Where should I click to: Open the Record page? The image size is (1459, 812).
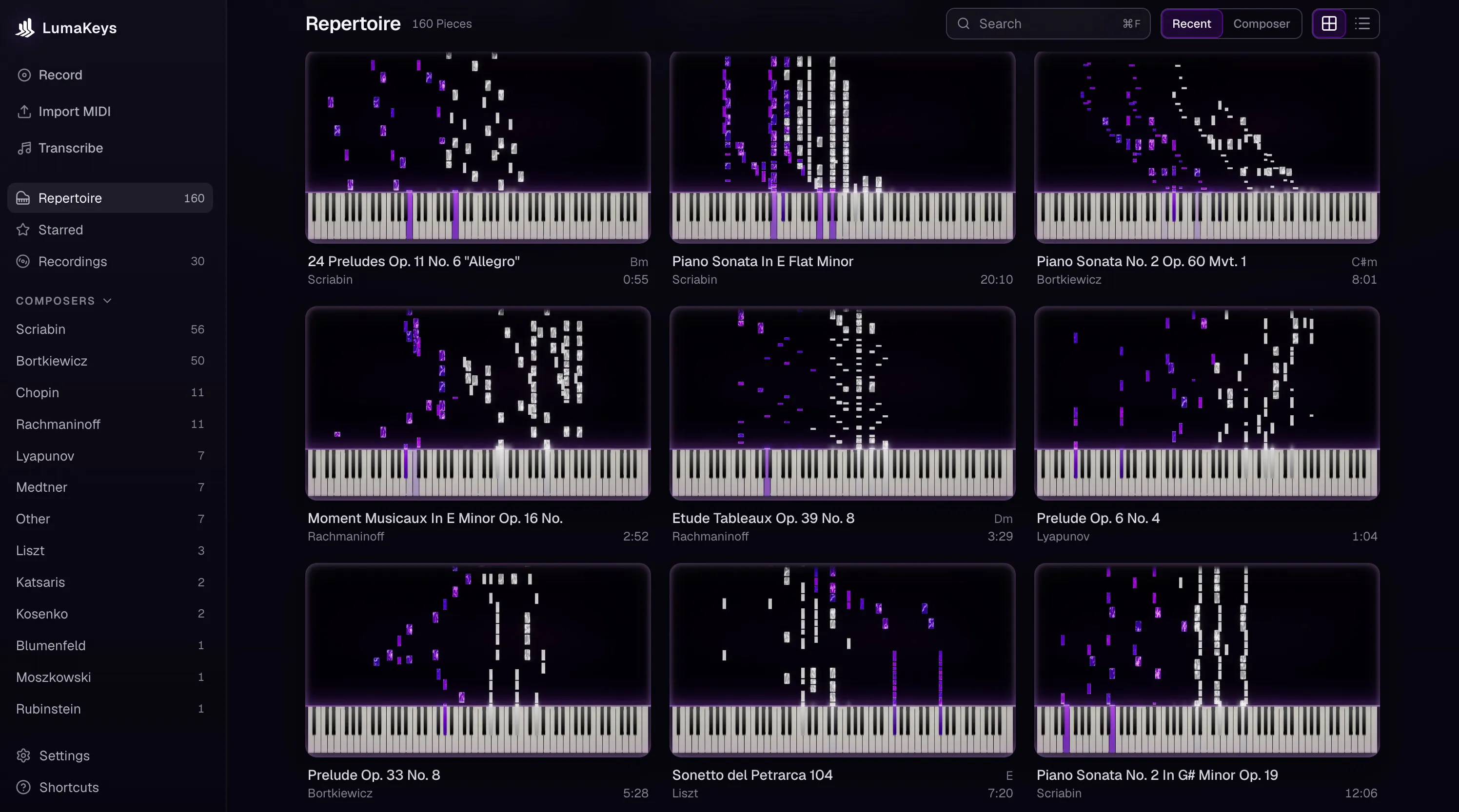point(110,75)
